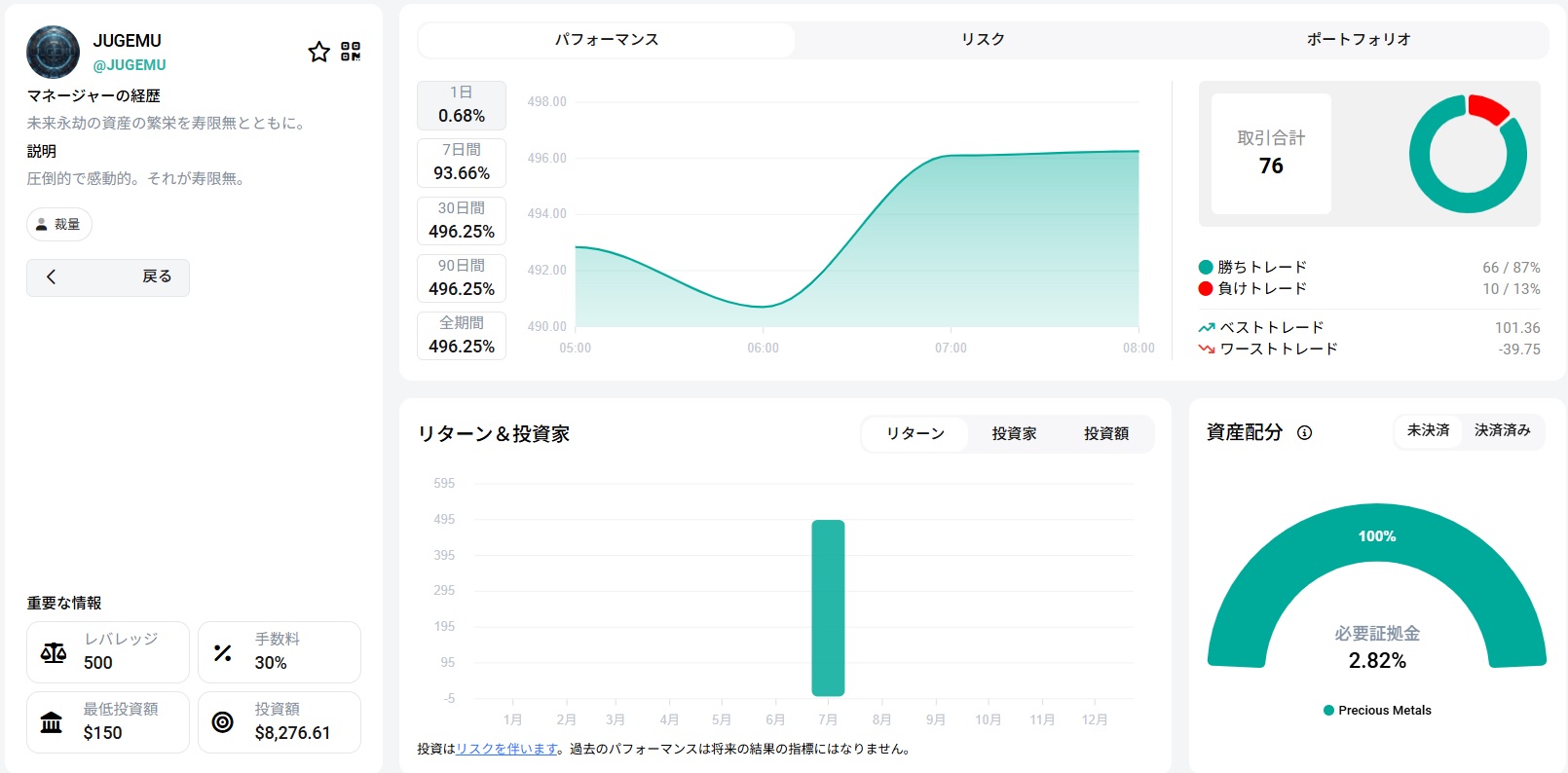Click the JUGEMU manager name

pos(127,41)
